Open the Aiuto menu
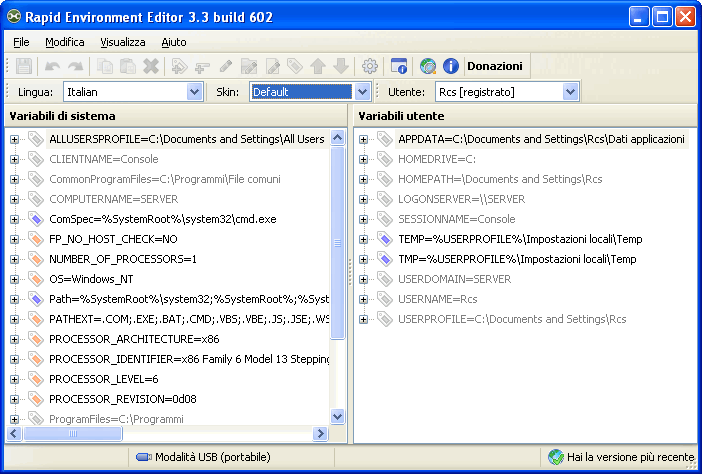Viewport: 702px width, 474px height. (x=174, y=42)
